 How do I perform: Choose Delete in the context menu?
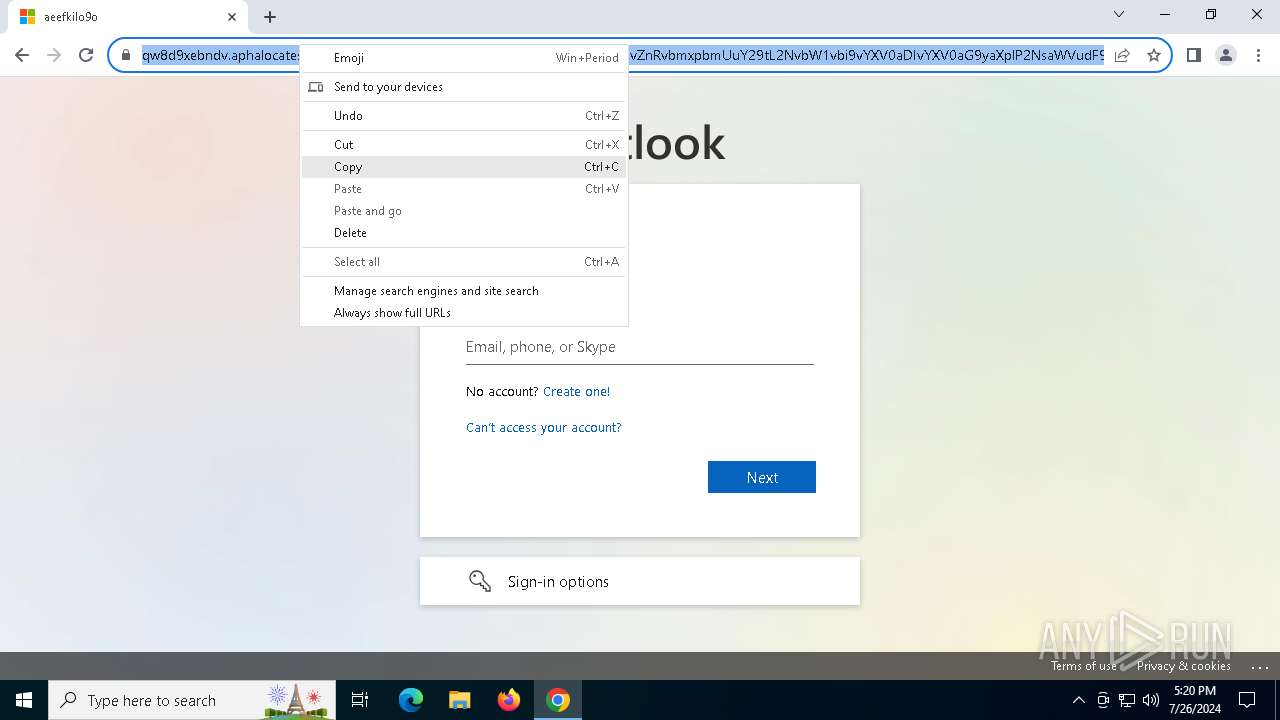click(x=464, y=233)
